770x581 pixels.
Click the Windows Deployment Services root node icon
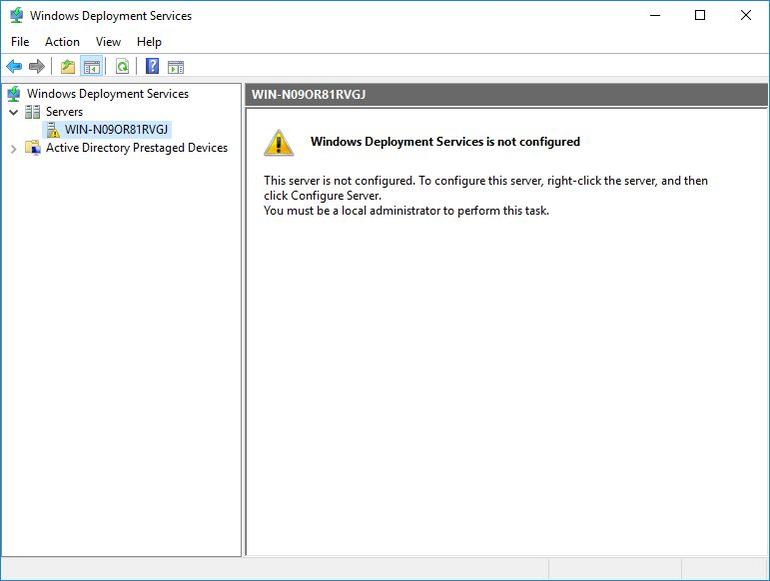[x=14, y=94]
